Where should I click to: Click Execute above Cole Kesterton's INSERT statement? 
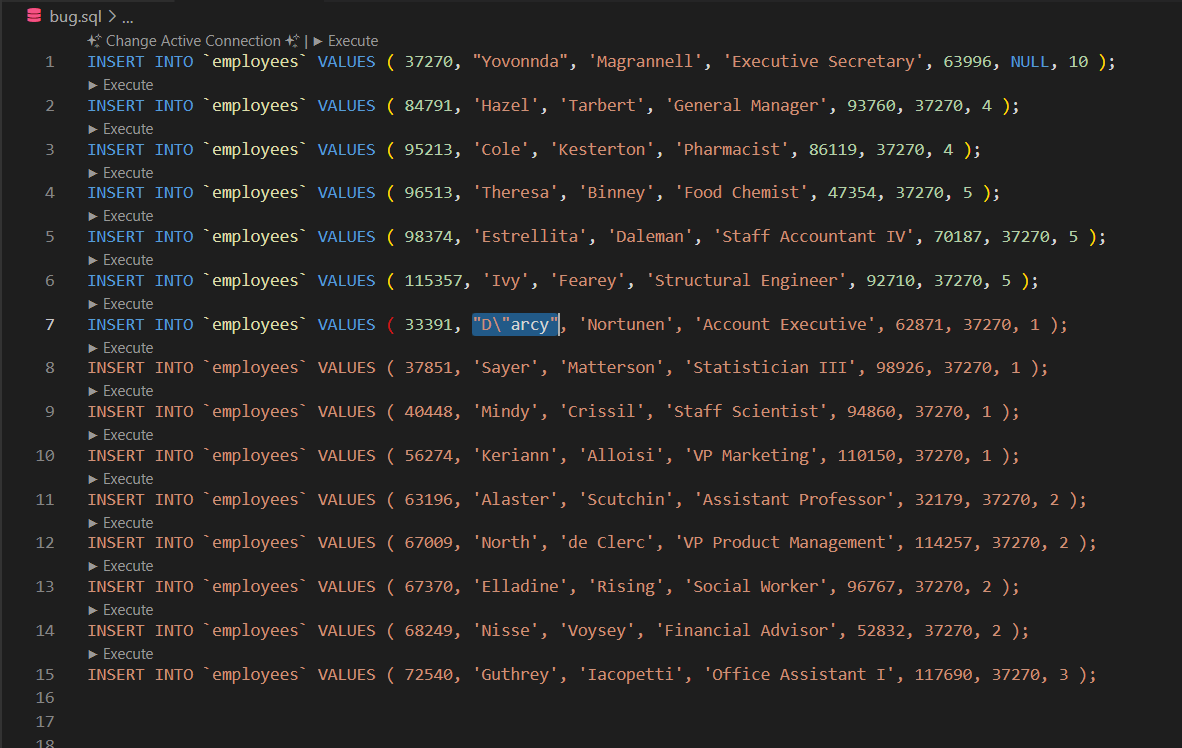tap(127, 128)
